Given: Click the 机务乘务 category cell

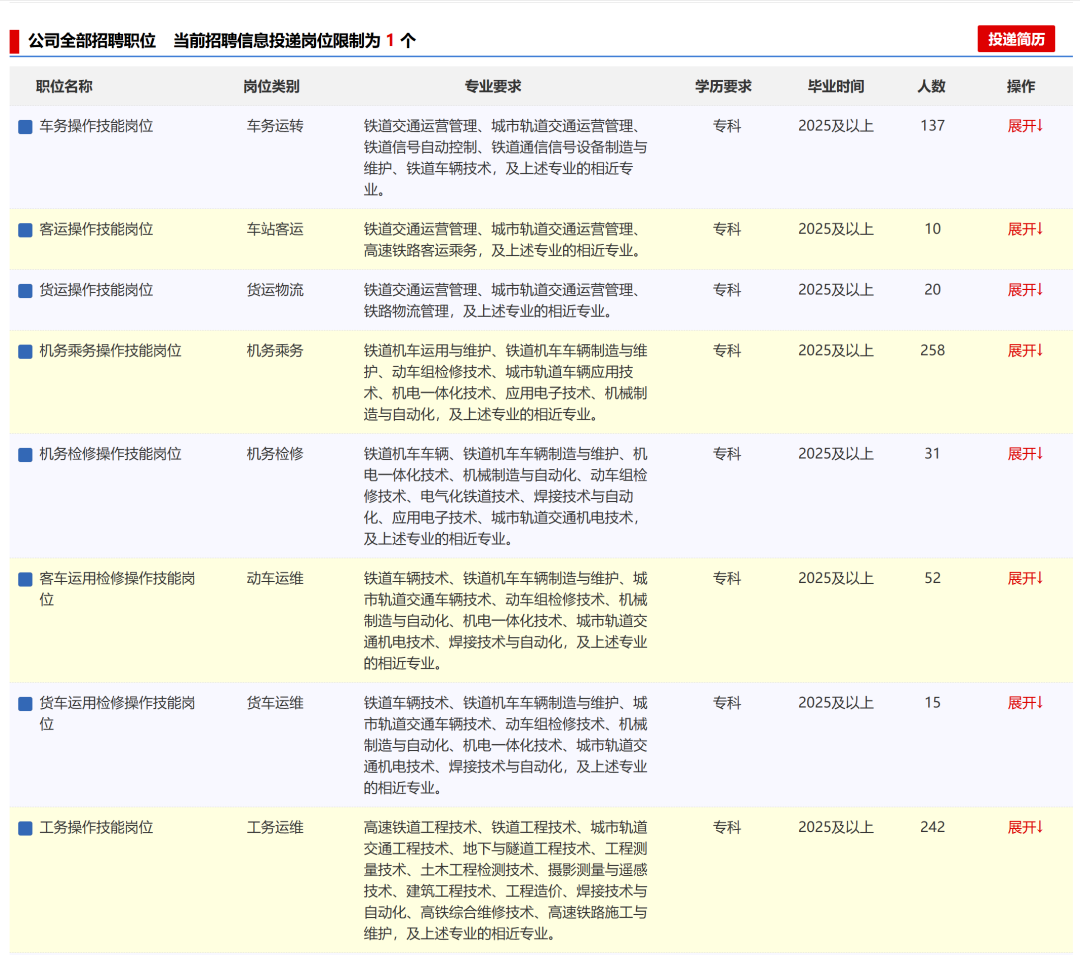Looking at the screenshot, I should pyautogui.click(x=276, y=350).
